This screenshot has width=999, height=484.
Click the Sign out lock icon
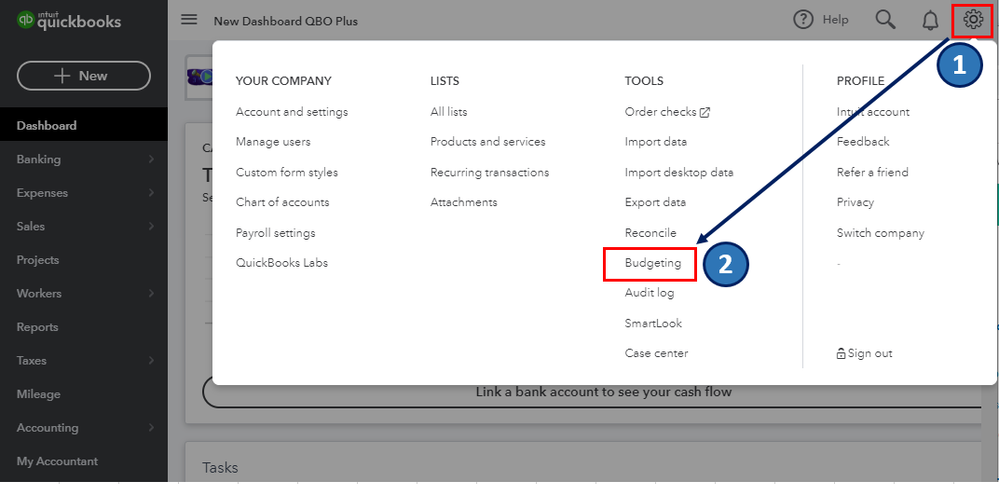point(841,353)
